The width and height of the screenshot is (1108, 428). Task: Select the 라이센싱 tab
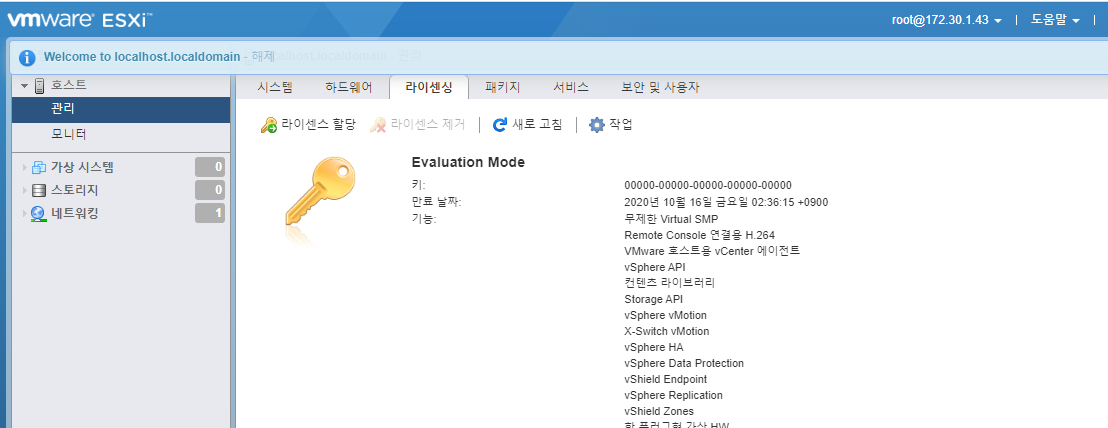tap(428, 88)
